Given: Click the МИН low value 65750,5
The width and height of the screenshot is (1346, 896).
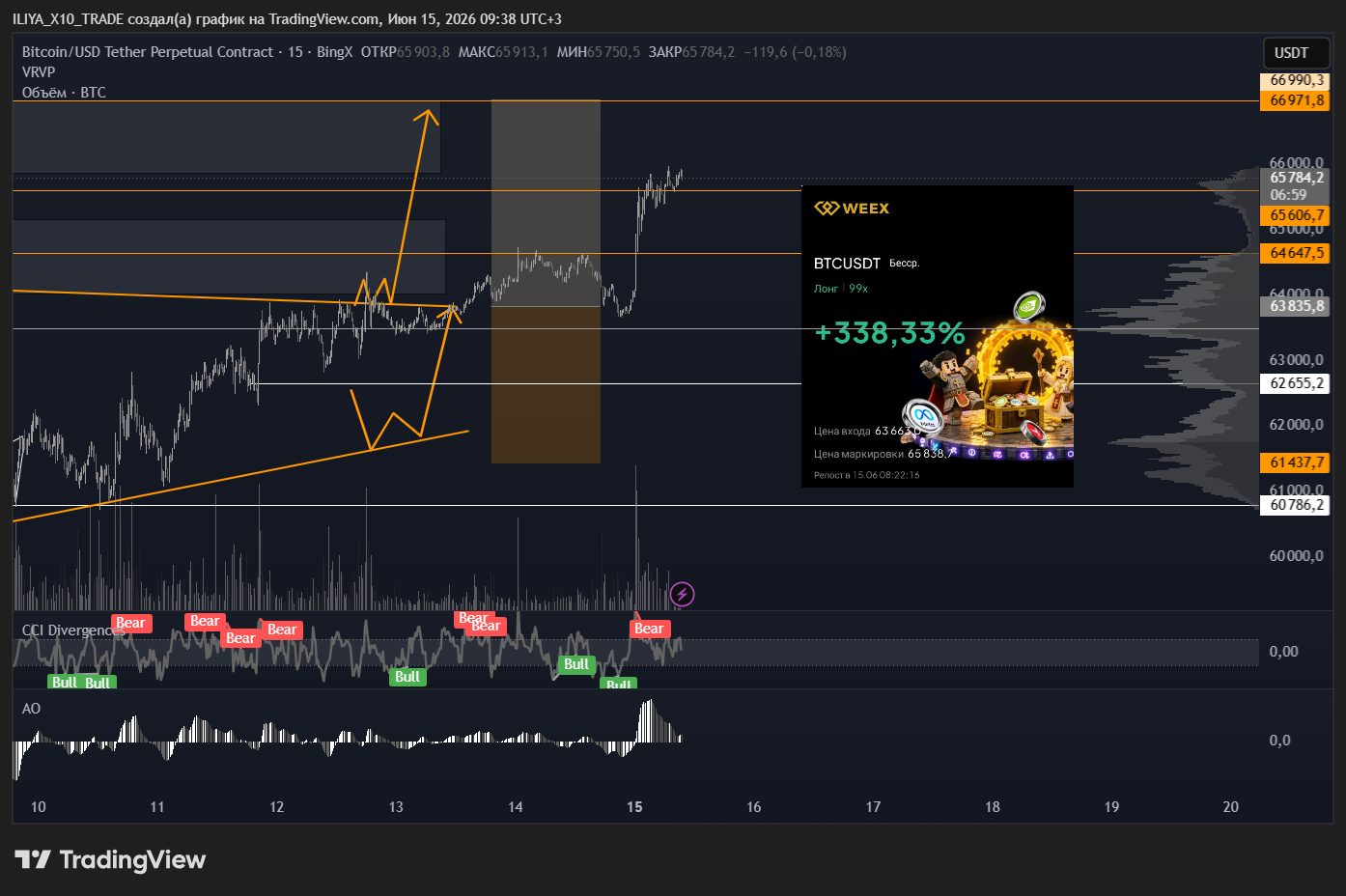Looking at the screenshot, I should (613, 52).
